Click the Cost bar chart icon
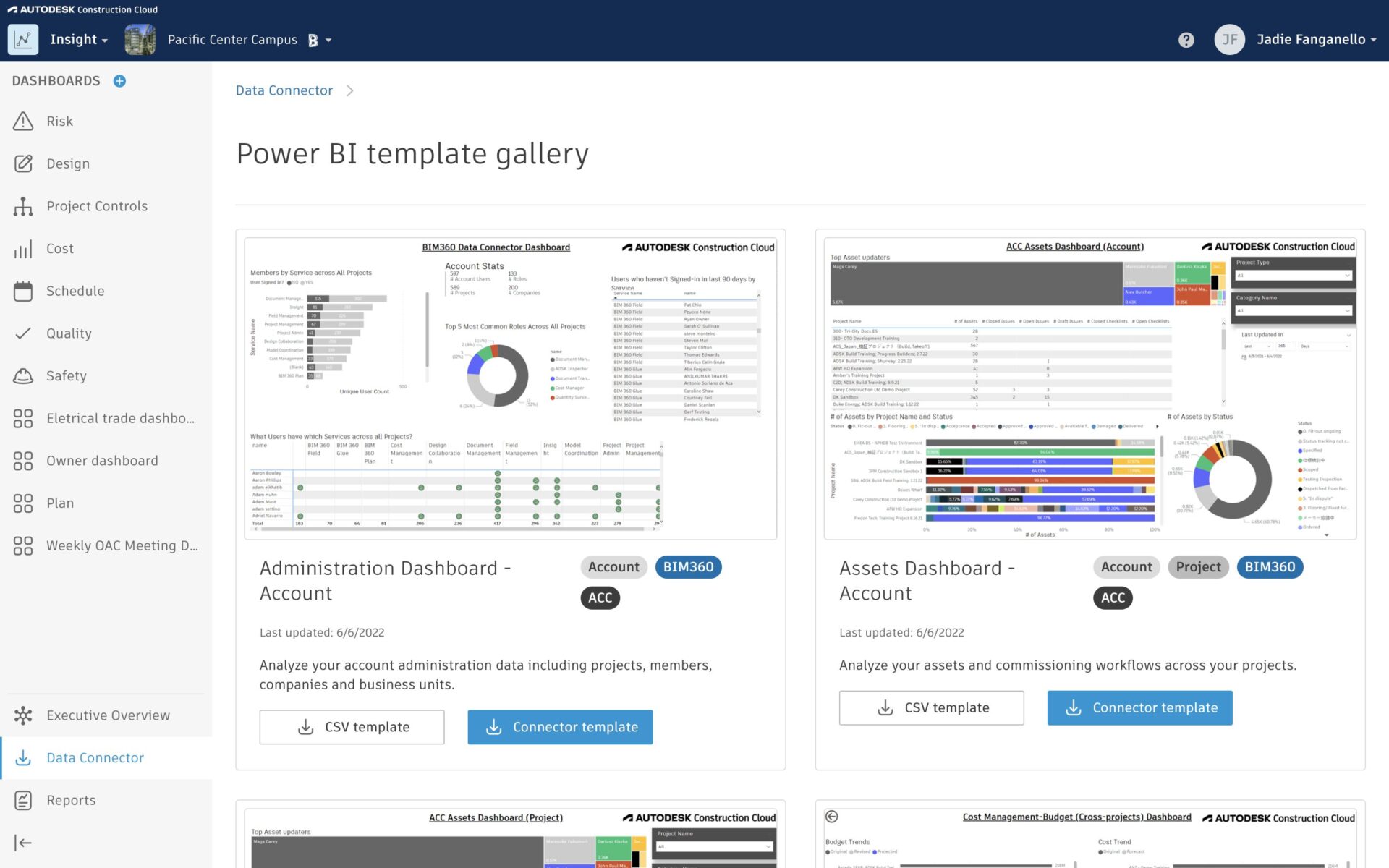Viewport: 1389px width, 868px height. (23, 249)
